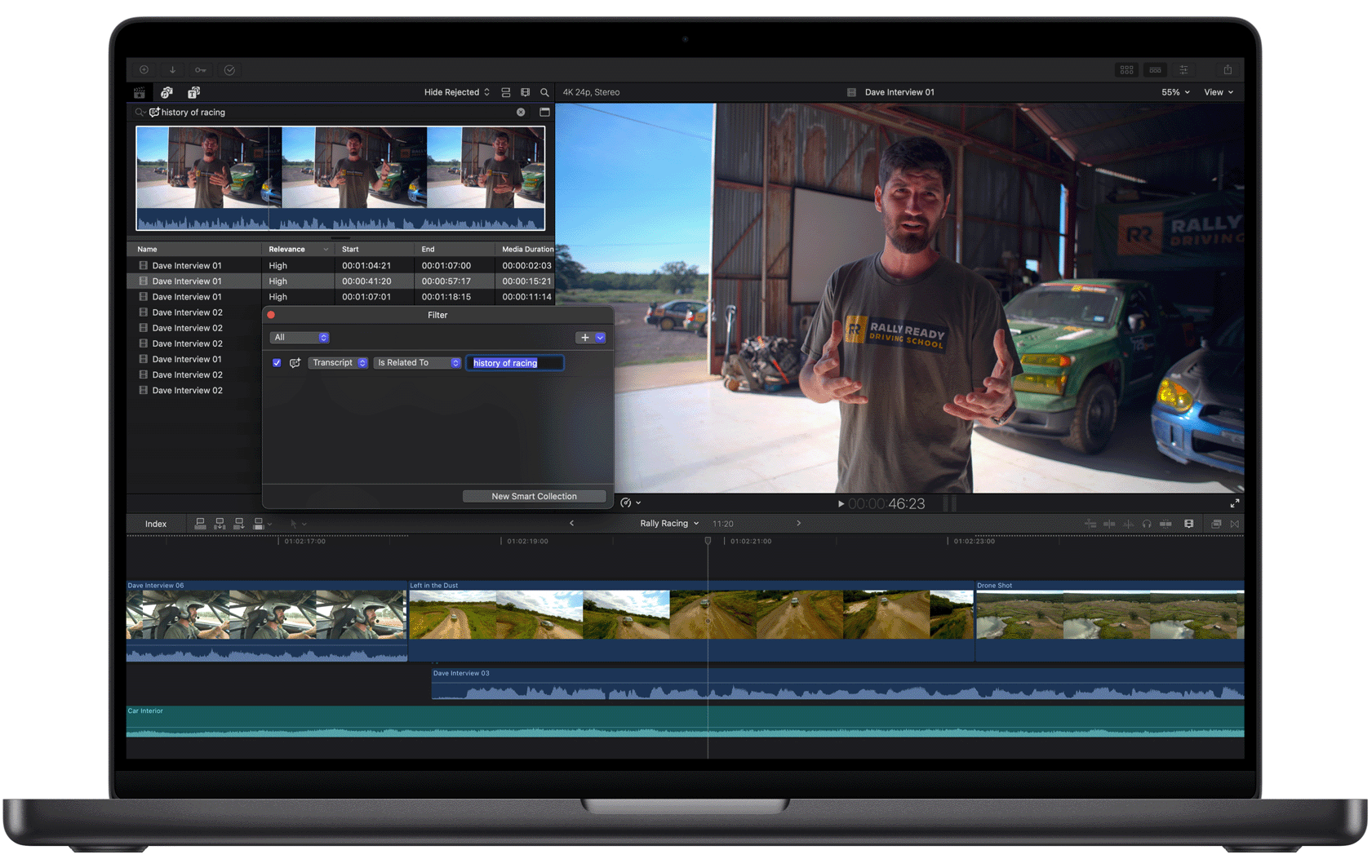This screenshot has height=868, width=1372.
Task: Adjust the 55% viewer zoom control
Action: coord(1174,92)
